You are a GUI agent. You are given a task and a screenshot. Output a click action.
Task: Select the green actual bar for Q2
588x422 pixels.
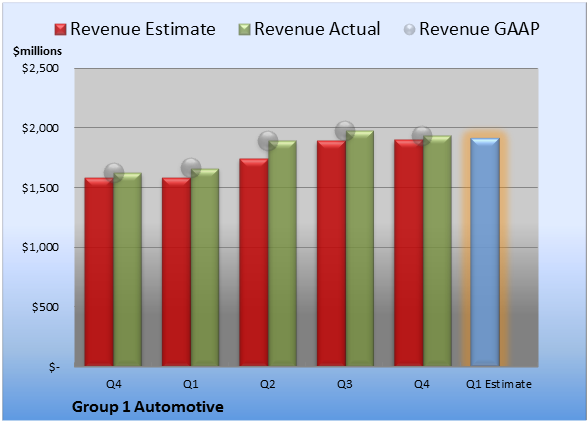[282, 253]
